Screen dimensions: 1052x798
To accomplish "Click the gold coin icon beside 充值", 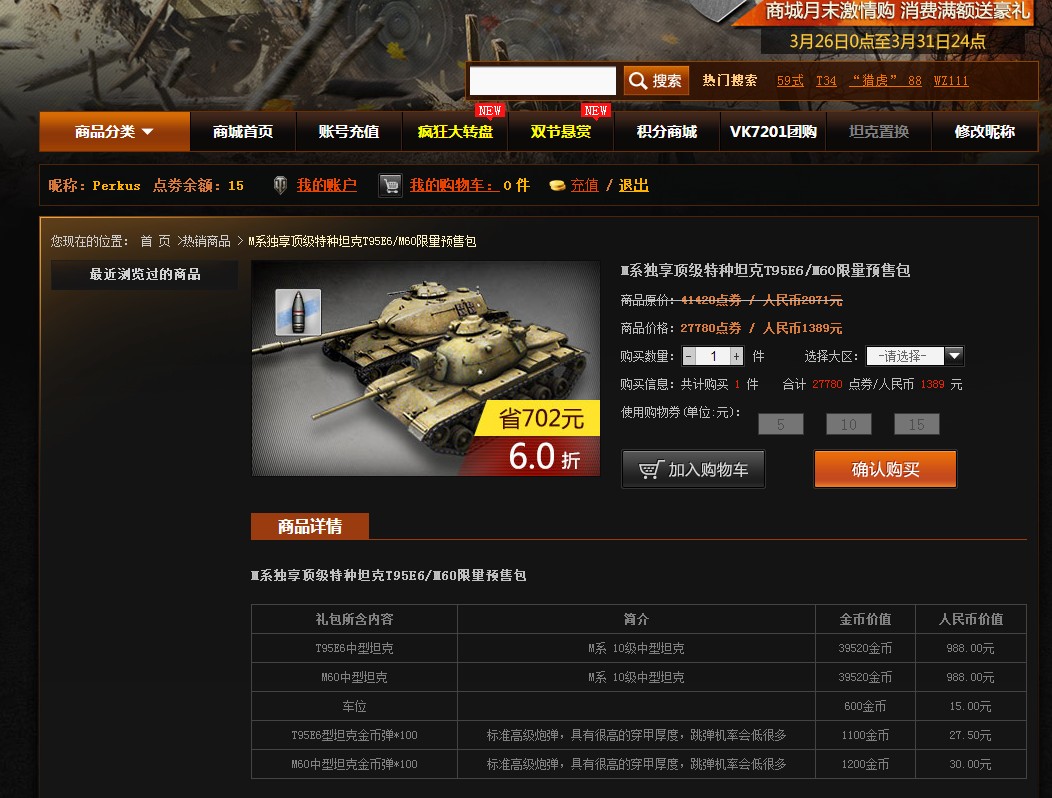I will tap(557, 186).
